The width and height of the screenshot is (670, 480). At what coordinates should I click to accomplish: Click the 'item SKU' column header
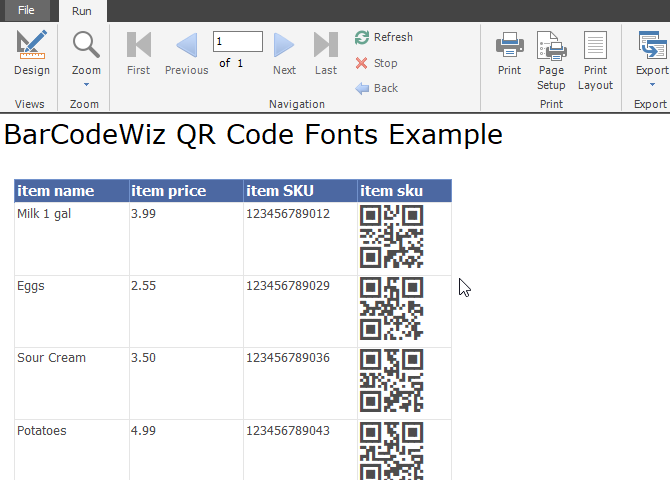tap(300, 191)
